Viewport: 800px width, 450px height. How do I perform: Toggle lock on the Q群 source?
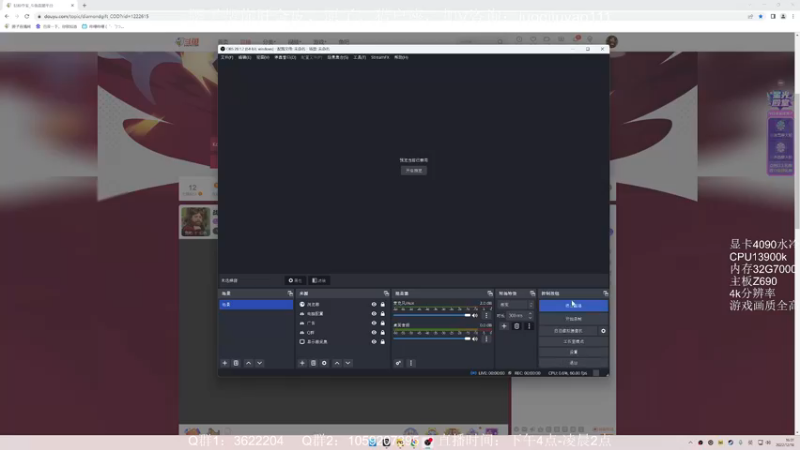click(383, 333)
